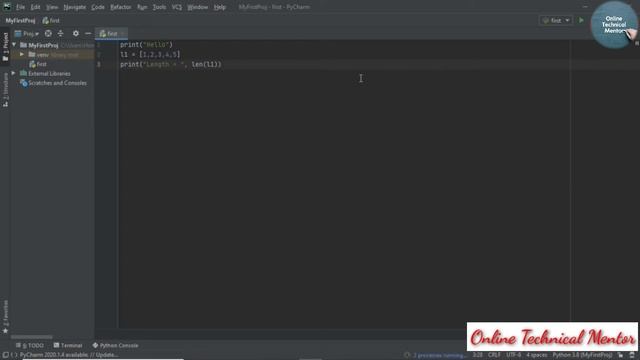This screenshot has height=360, width=640.
Task: Open the TODO tool window
Action: (30, 345)
